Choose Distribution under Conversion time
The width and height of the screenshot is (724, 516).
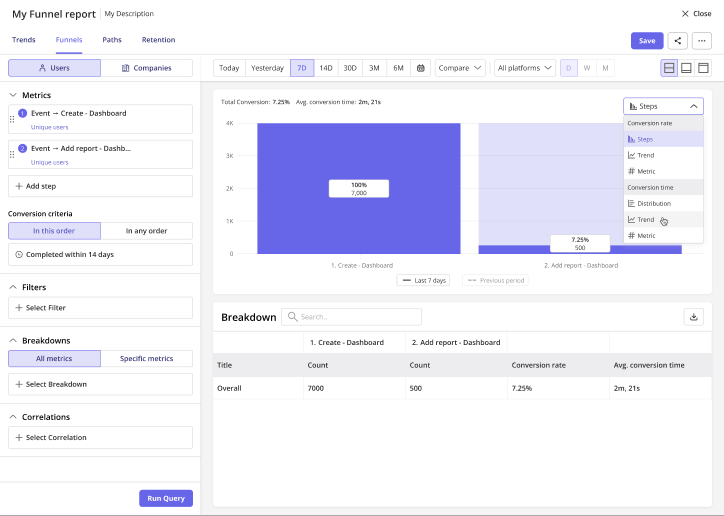click(x=664, y=204)
